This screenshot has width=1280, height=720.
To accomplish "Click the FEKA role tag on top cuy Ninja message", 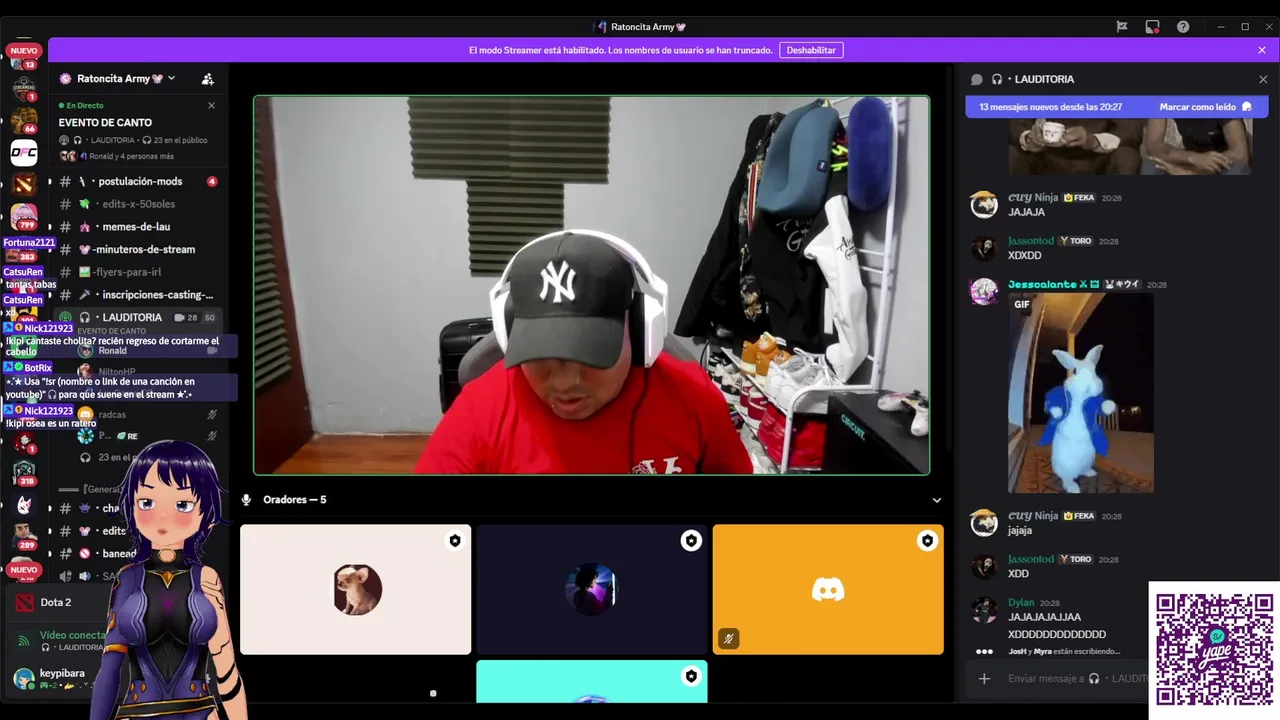I will (1079, 198).
